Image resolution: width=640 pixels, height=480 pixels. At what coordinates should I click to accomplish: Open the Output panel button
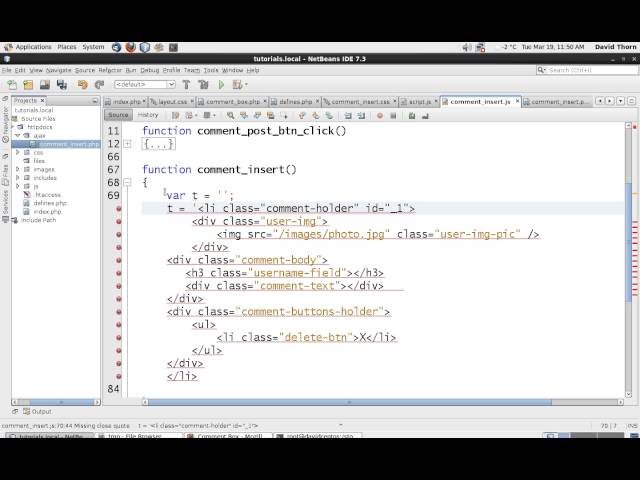[x=38, y=411]
